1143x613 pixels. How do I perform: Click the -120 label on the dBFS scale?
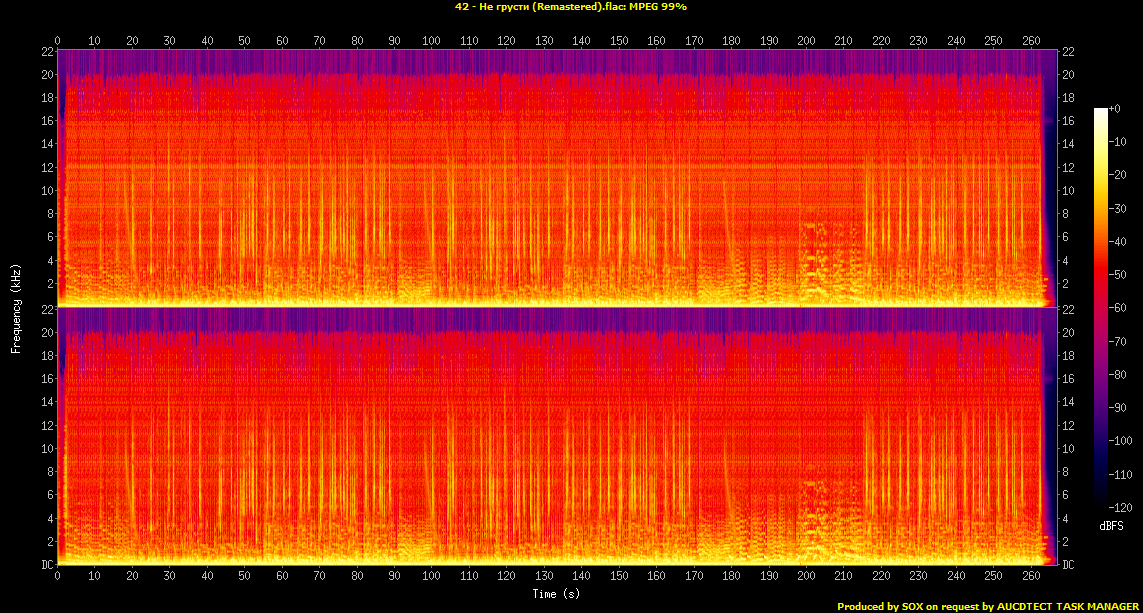point(1124,508)
